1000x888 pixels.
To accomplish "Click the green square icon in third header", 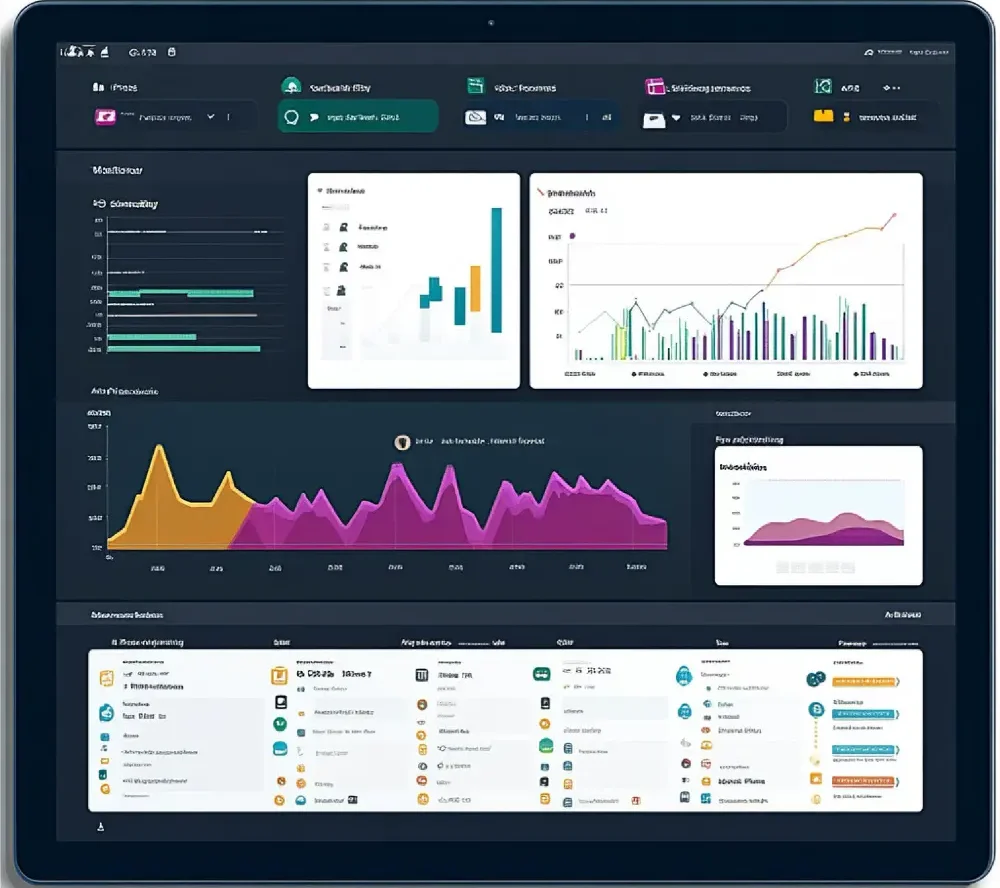I will pyautogui.click(x=475, y=87).
